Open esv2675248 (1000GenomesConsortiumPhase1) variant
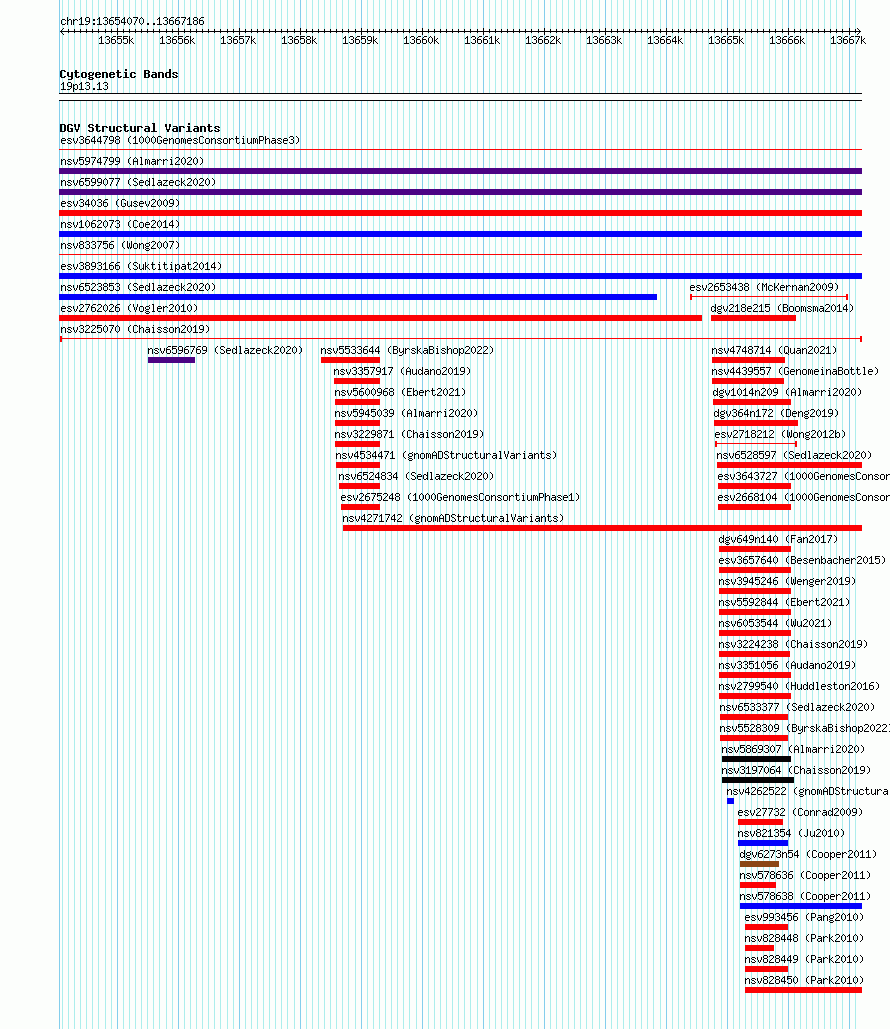This screenshot has height=1029, width=890. (x=460, y=497)
